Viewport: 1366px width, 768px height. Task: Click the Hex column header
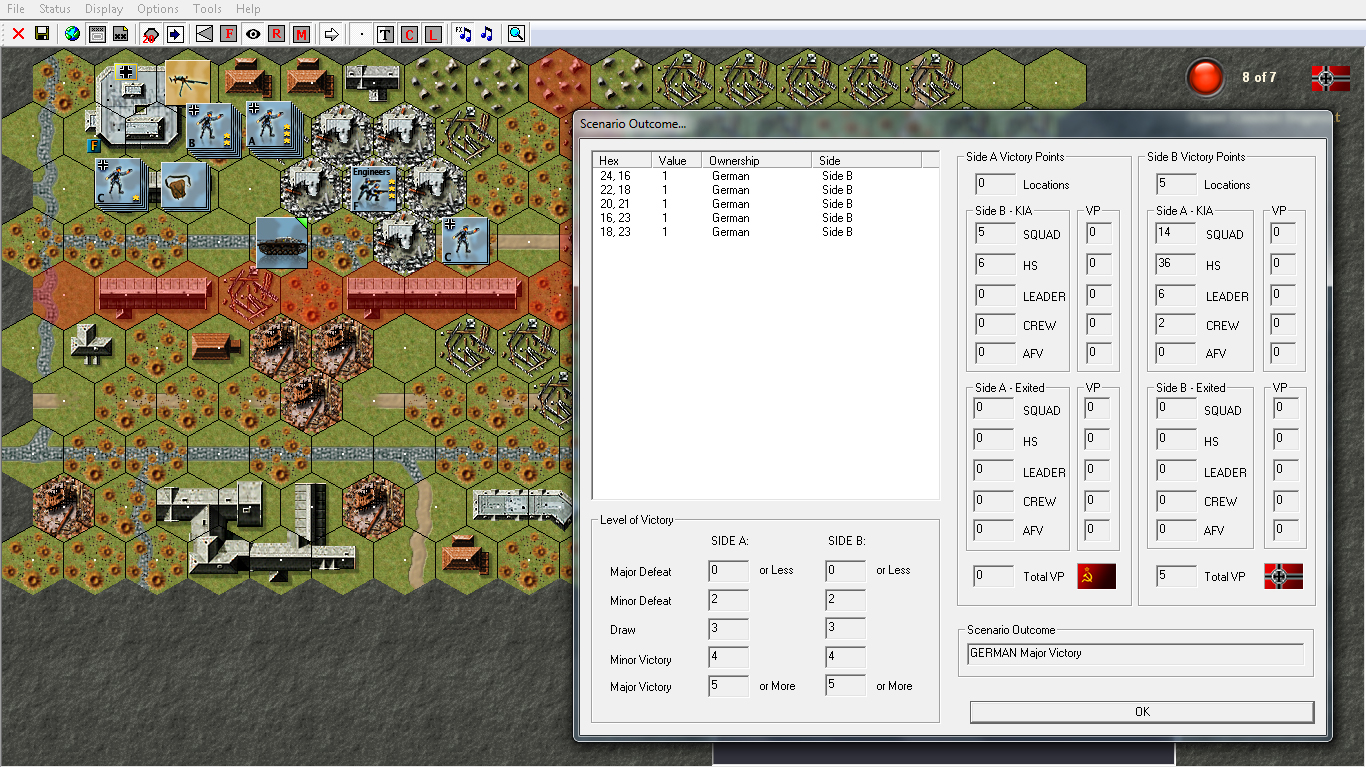[x=622, y=160]
